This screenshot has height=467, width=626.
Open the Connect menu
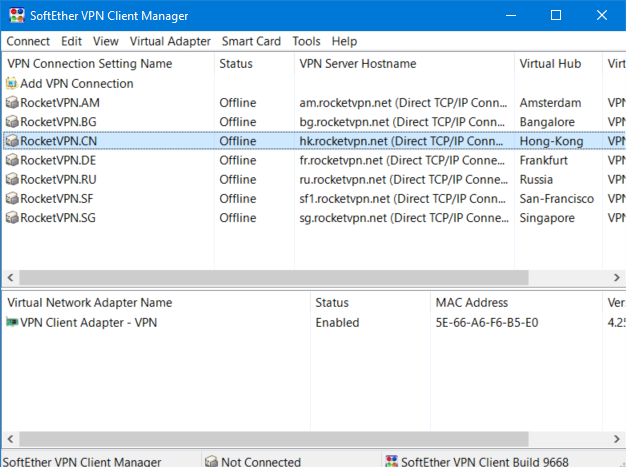[28, 41]
